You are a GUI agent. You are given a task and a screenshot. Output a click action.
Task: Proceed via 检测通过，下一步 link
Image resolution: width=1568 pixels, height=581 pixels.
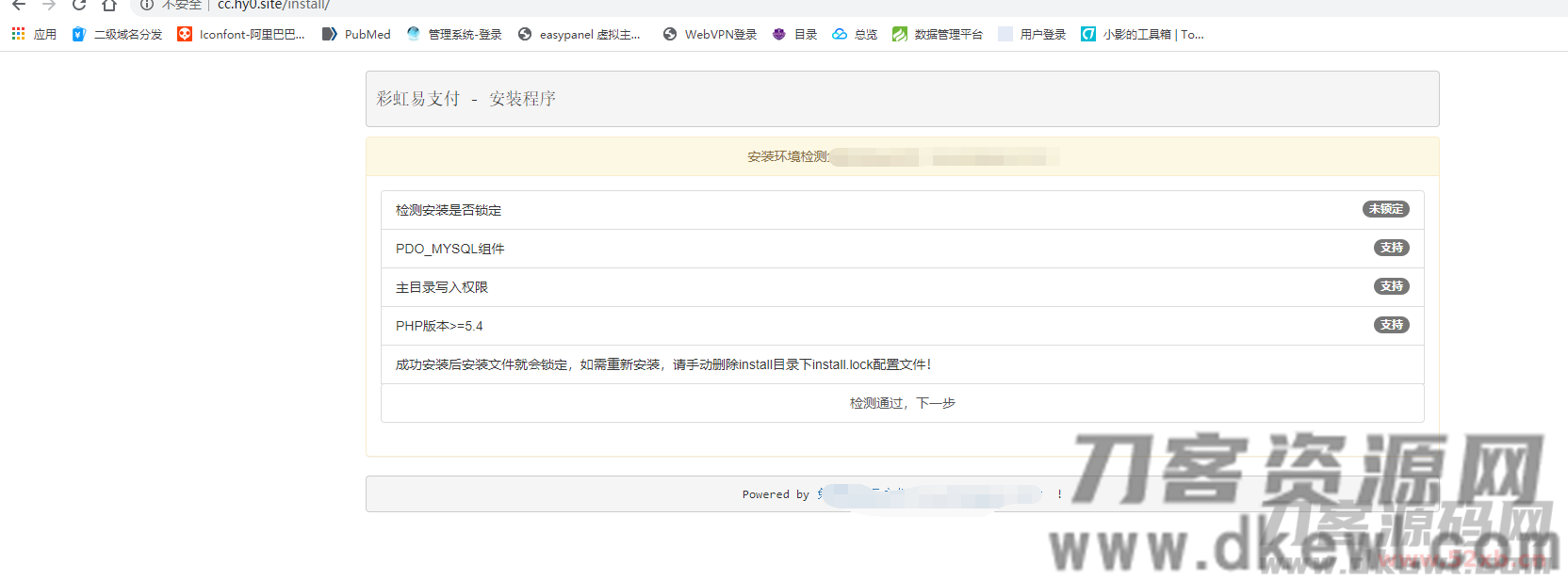pos(903,403)
